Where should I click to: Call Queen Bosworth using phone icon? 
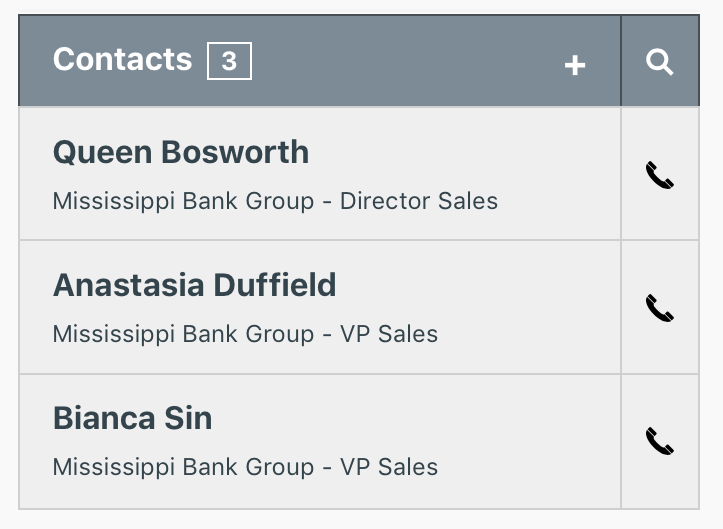(x=659, y=175)
